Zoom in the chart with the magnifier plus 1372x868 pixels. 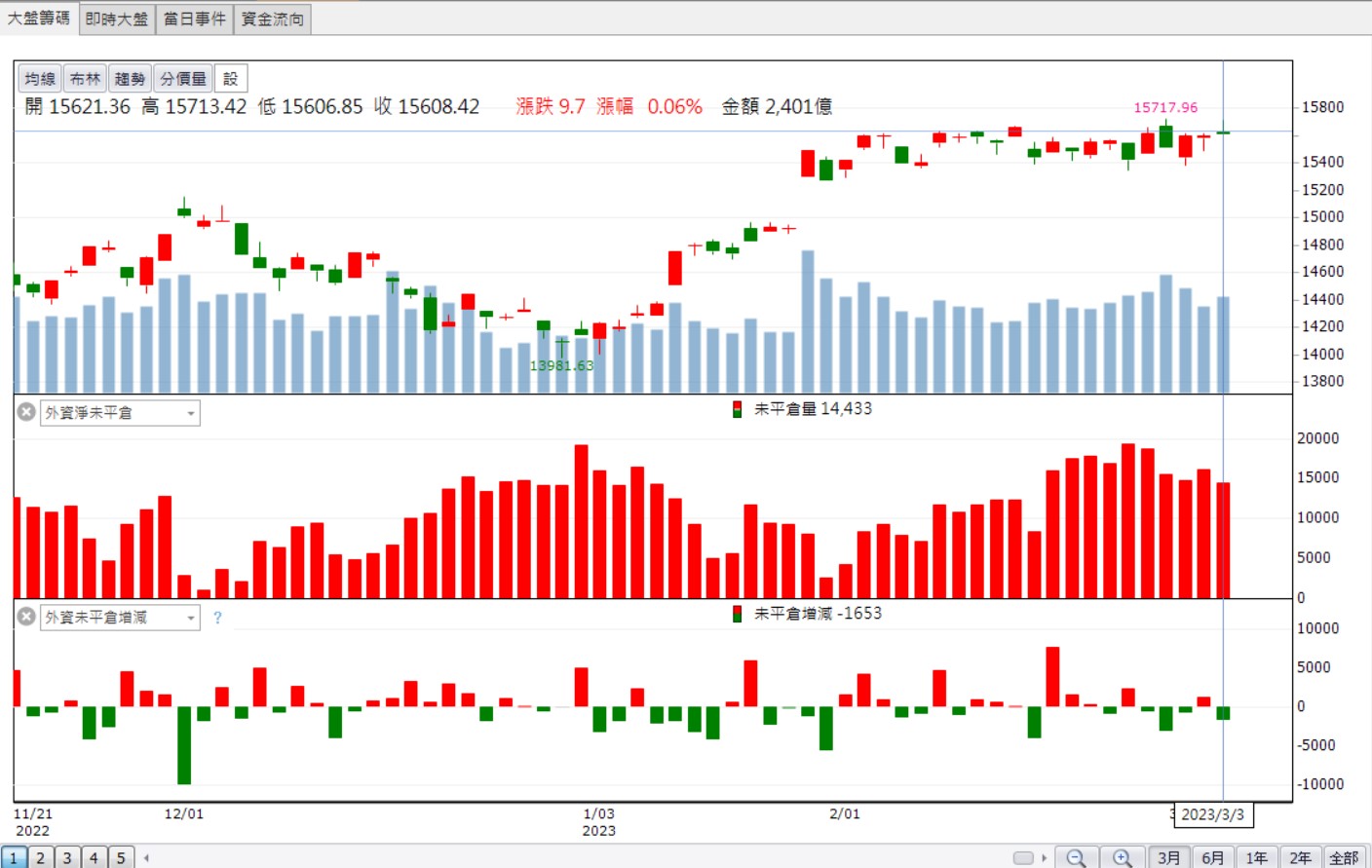point(1123,857)
